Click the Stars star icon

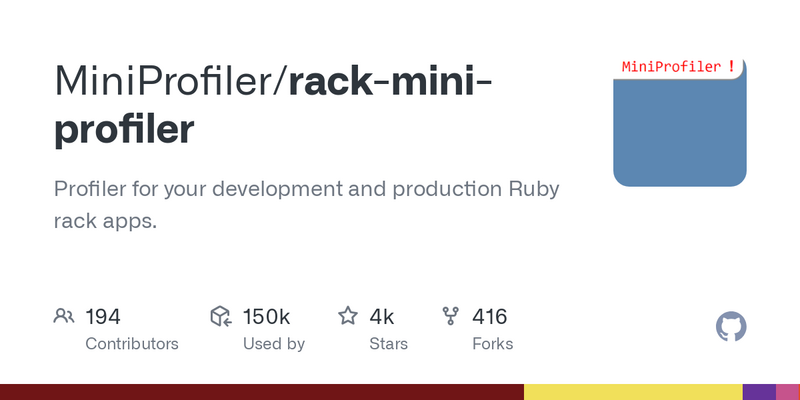348,316
